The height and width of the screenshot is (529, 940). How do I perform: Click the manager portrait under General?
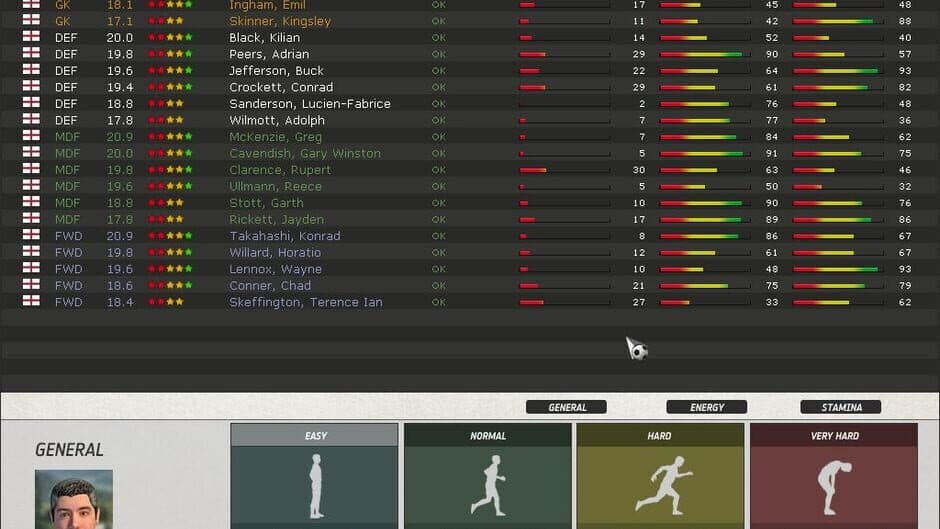[x=73, y=499]
